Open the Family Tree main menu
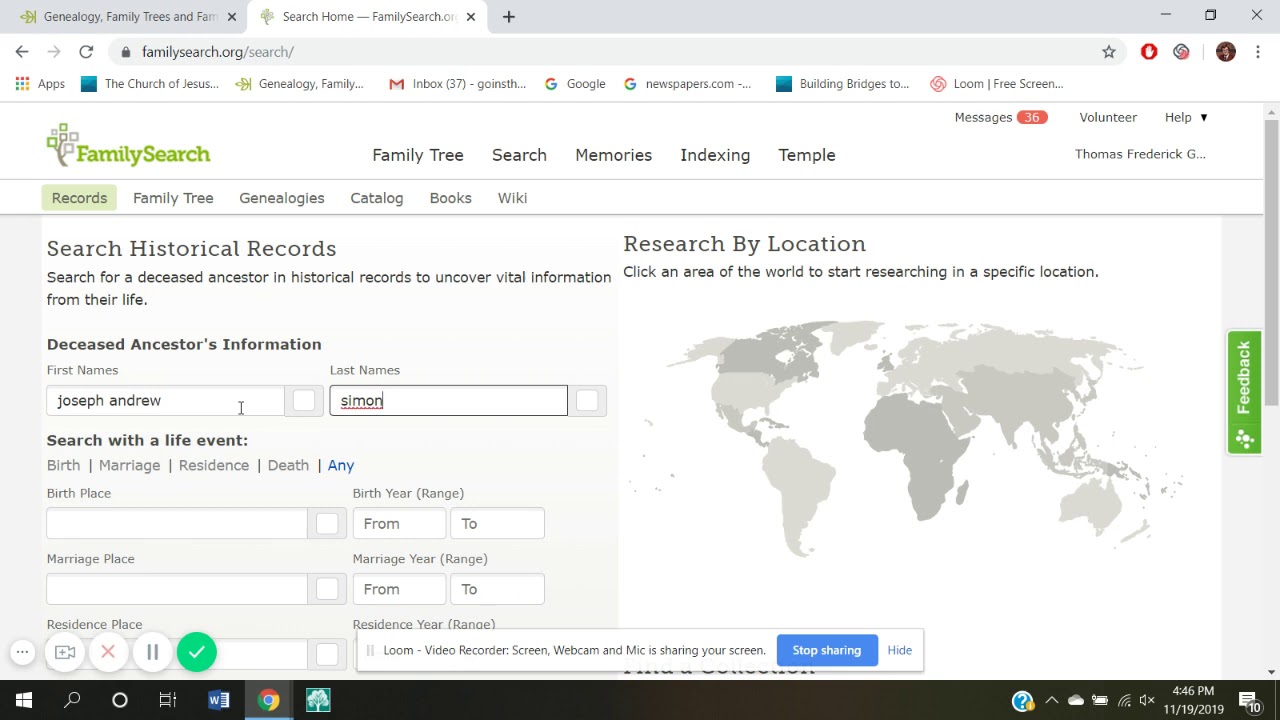Viewport: 1280px width, 720px height. tap(418, 155)
